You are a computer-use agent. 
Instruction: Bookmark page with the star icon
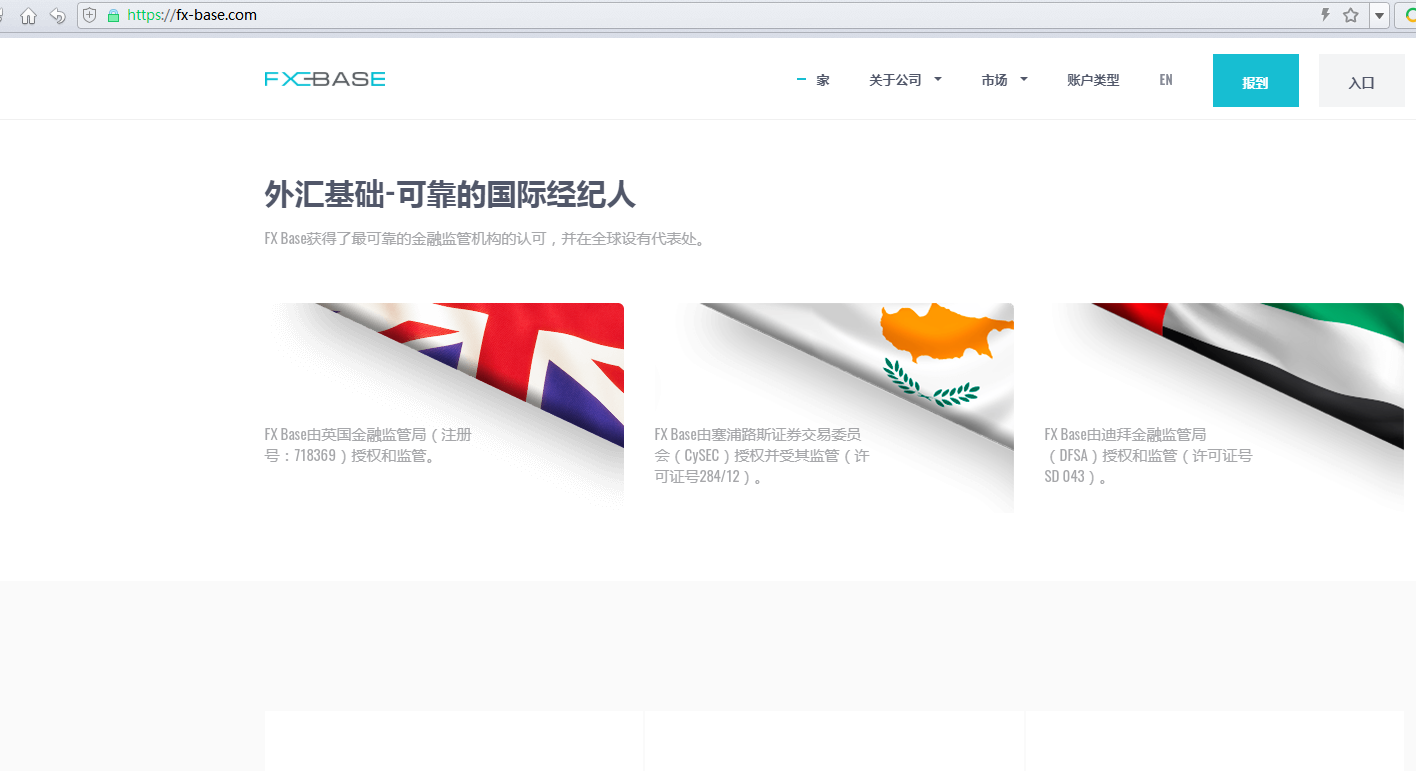click(x=1351, y=15)
